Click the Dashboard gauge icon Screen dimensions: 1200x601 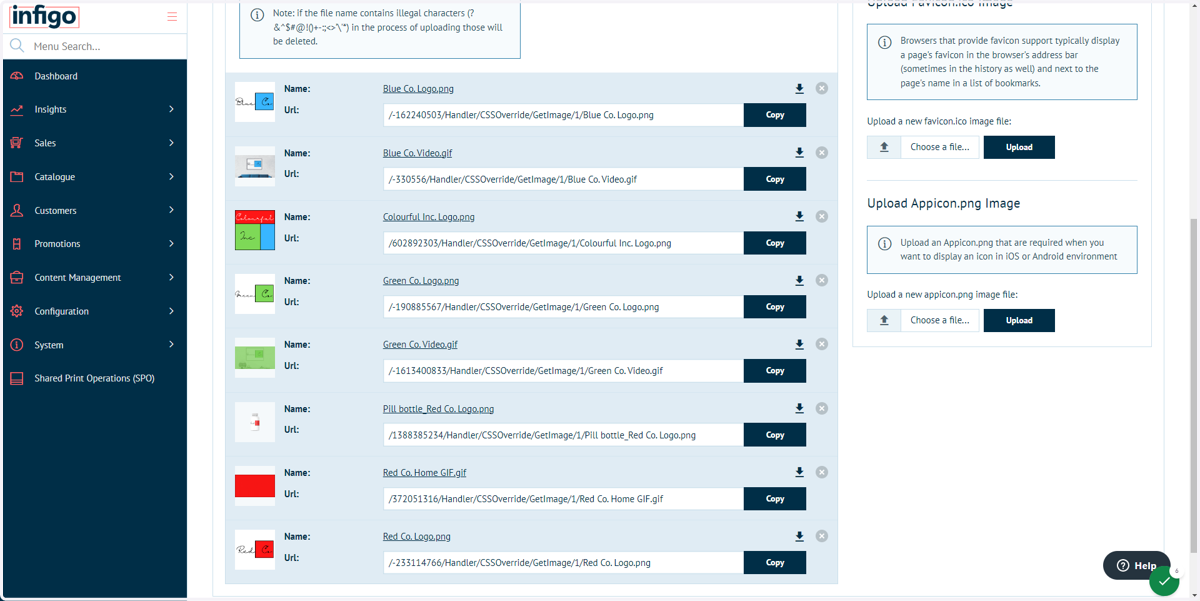click(x=17, y=76)
